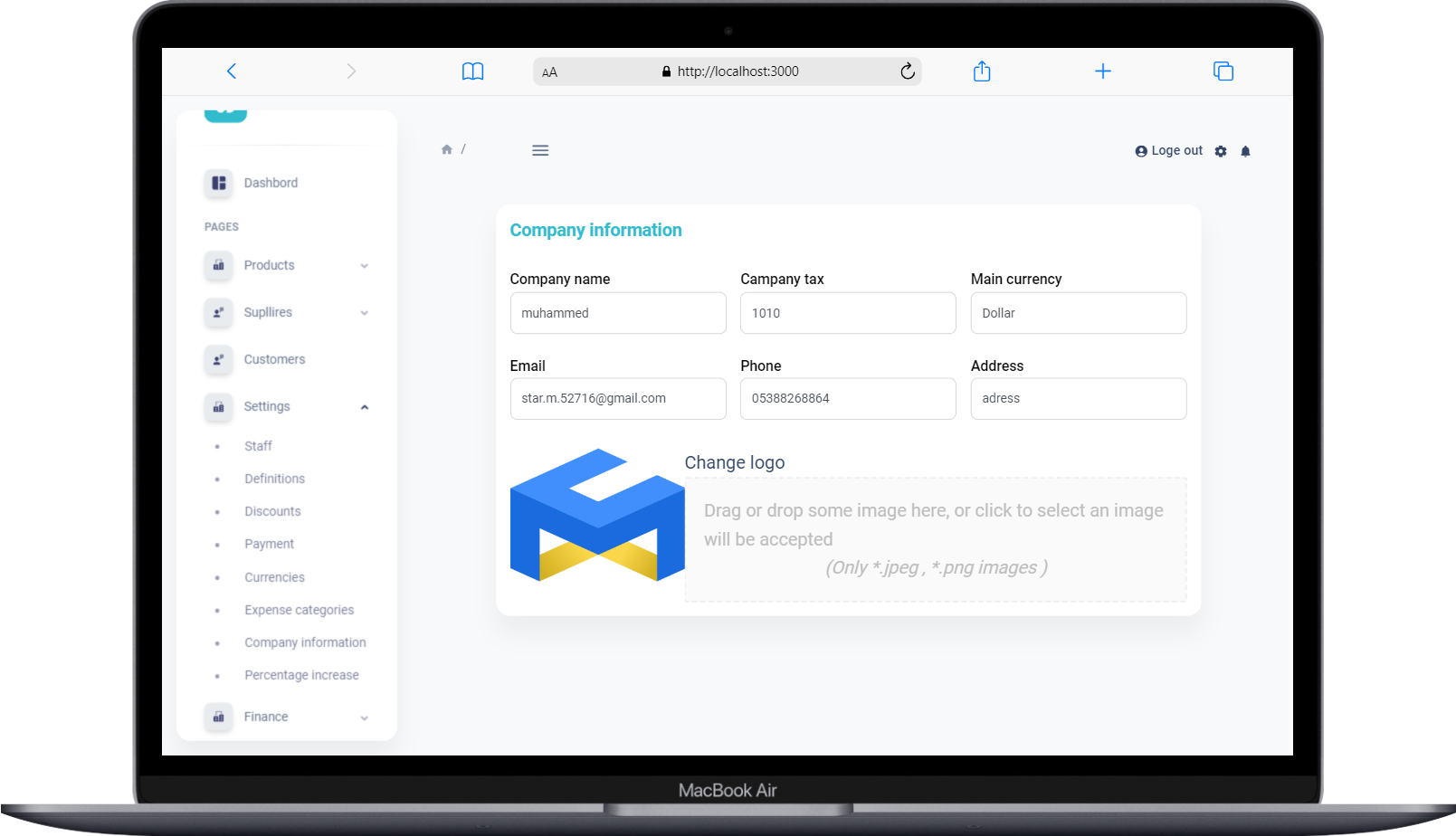
Task: Expand the Finance dropdown chevron
Action: 365,717
